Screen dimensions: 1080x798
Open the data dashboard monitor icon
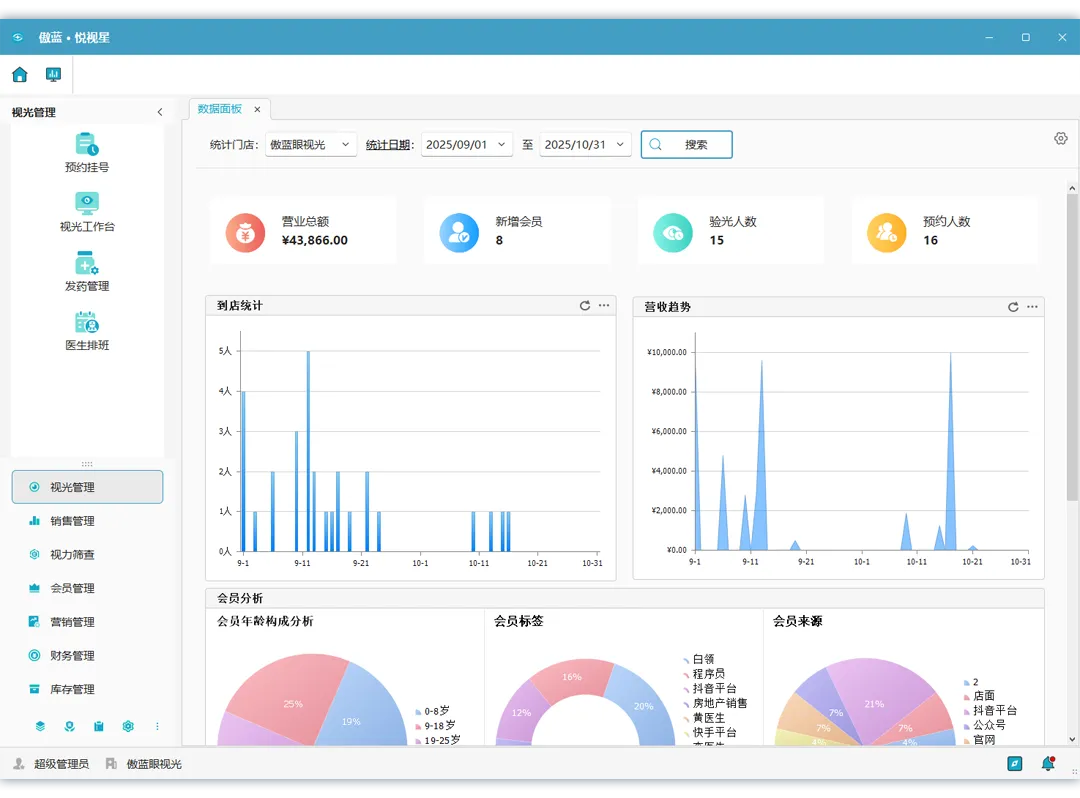pyautogui.click(x=53, y=74)
